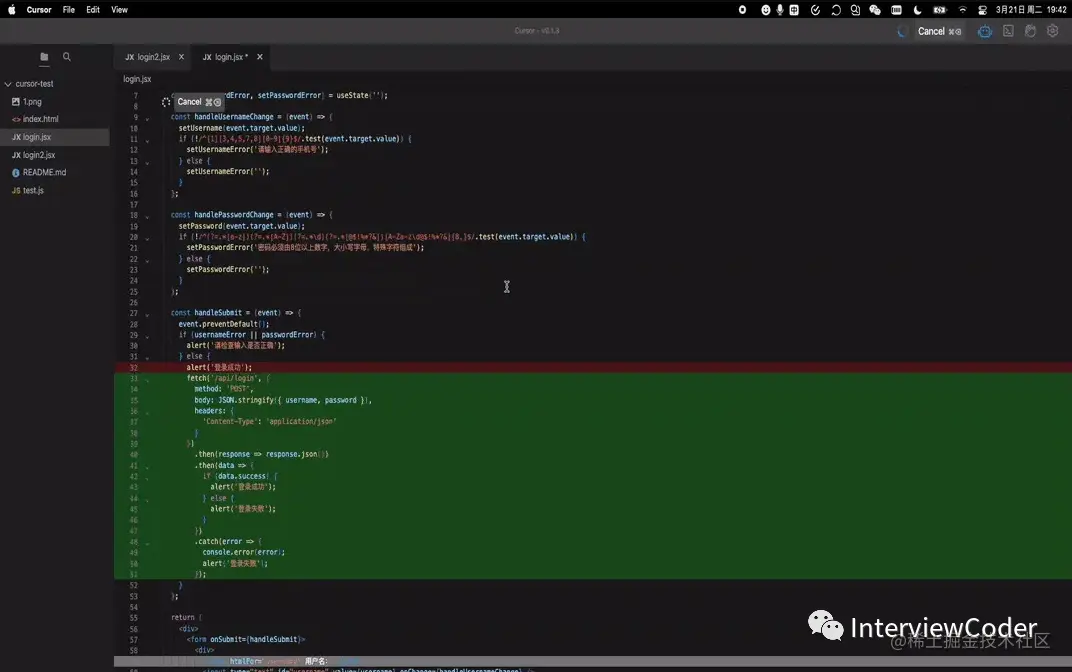Screen dimensions: 1072x672
Task: Click the hand icon next to terminal icon
Action: point(1030,31)
